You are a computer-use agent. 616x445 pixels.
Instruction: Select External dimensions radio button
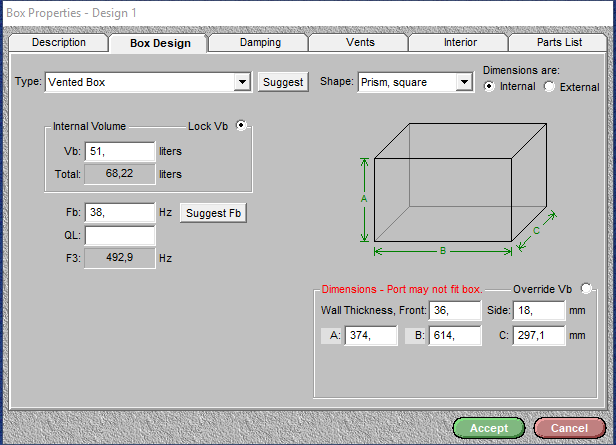(x=549, y=87)
